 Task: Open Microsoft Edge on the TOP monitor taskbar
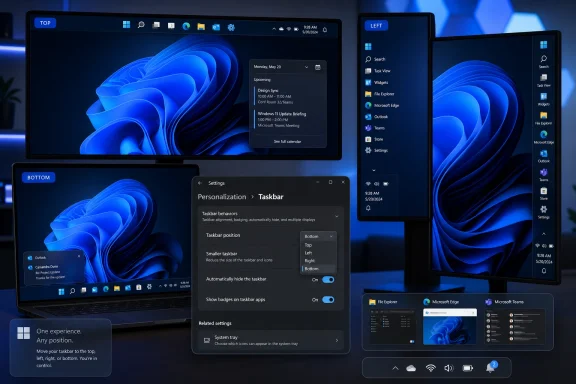click(x=186, y=26)
